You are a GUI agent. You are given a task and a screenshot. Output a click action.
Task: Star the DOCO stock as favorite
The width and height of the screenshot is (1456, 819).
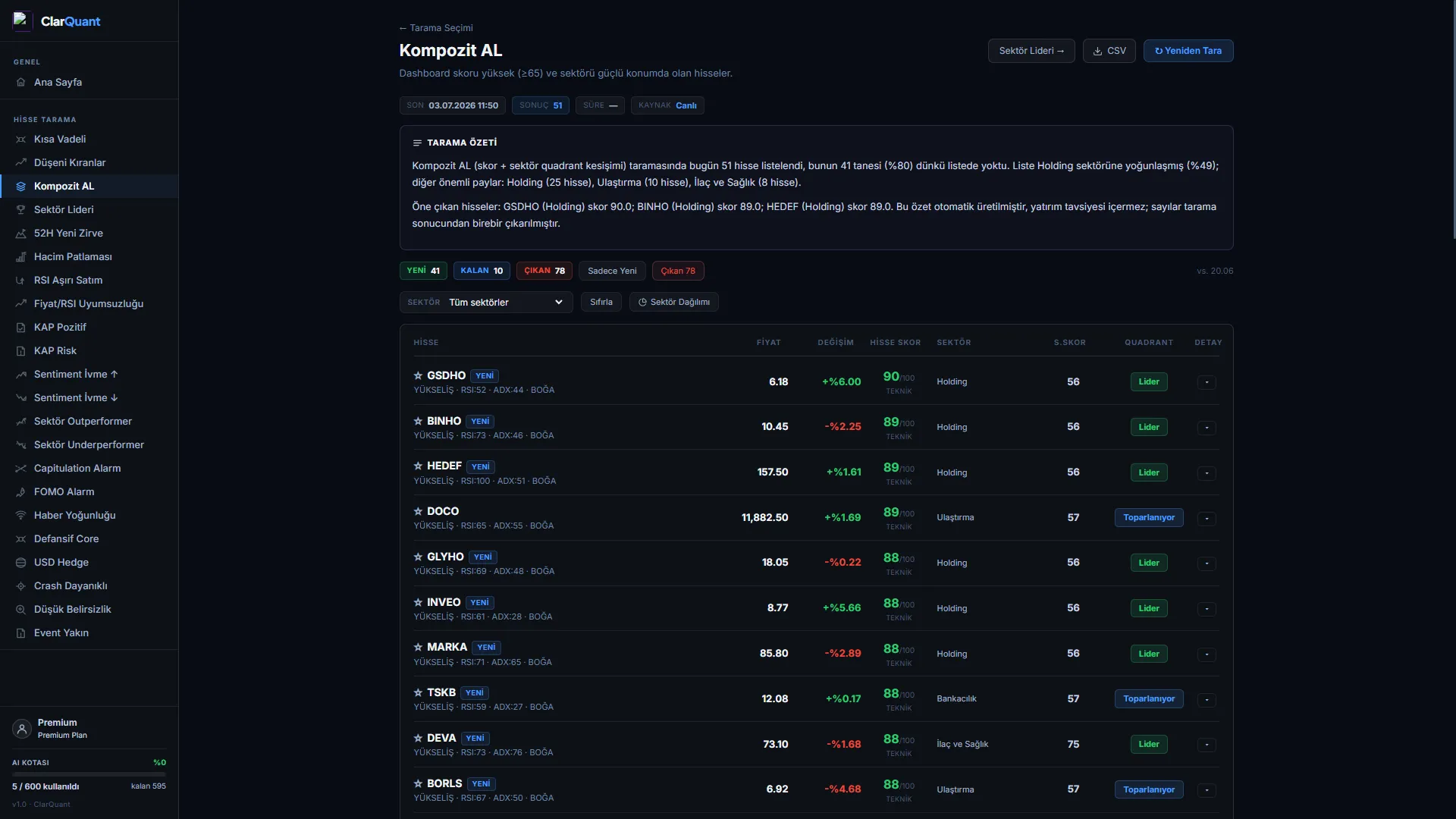pyautogui.click(x=418, y=511)
